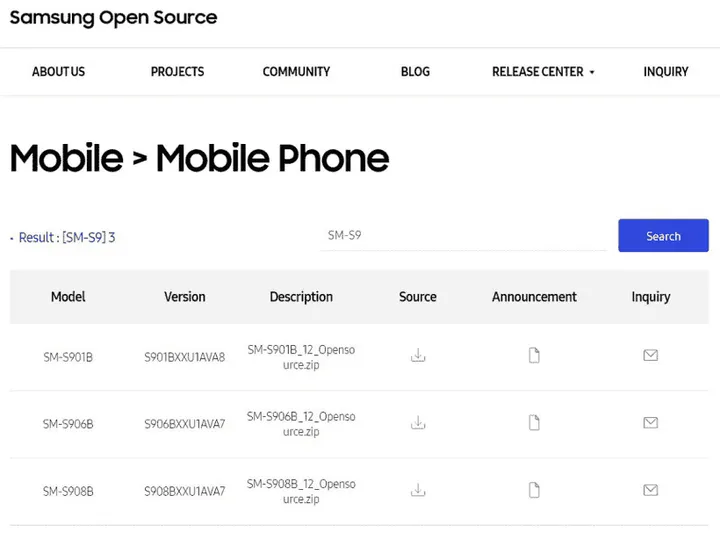Go to the Projects menu item
This screenshot has width=720, height=546.
click(x=177, y=72)
